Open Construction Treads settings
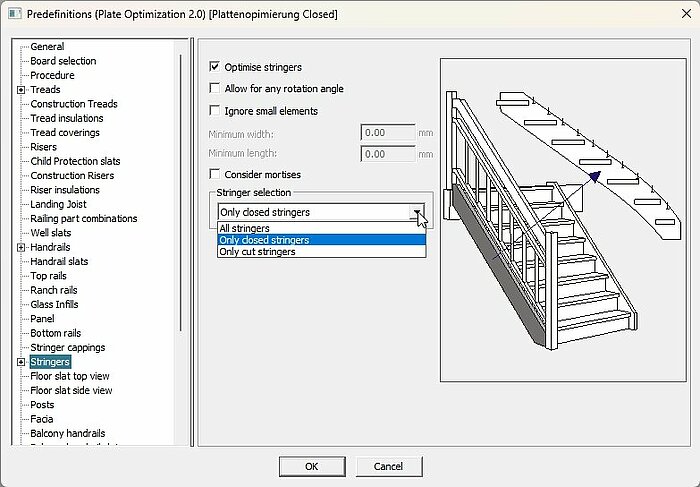This screenshot has width=700, height=487. tap(74, 104)
